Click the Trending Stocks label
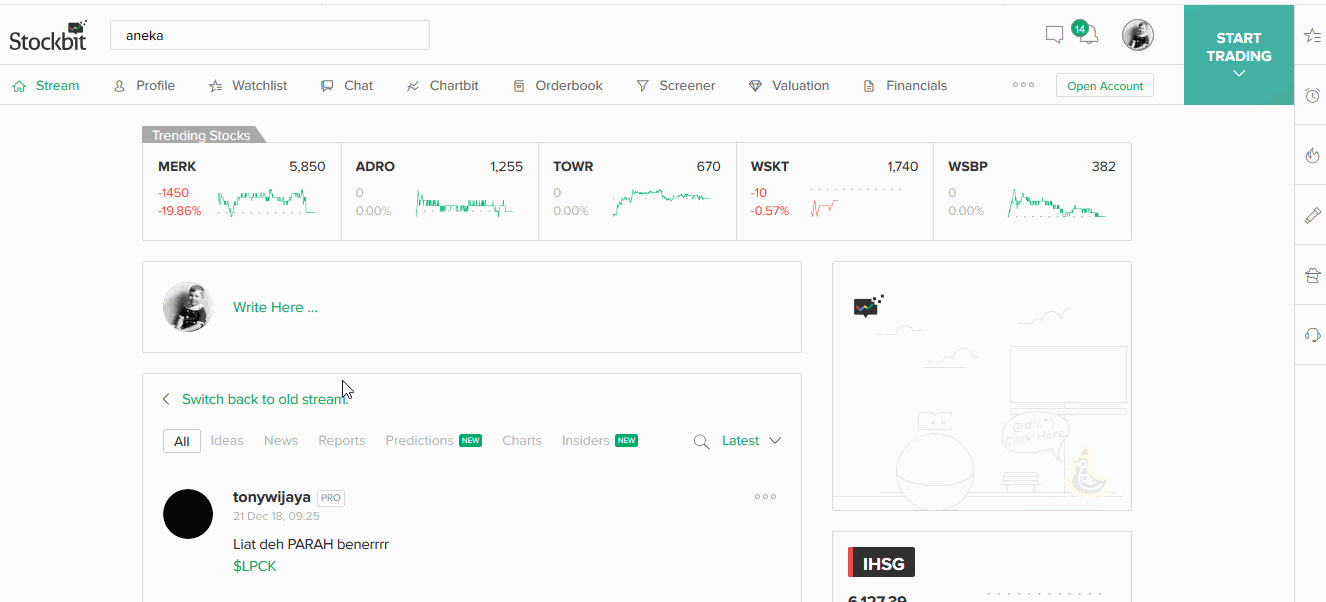 click(202, 135)
